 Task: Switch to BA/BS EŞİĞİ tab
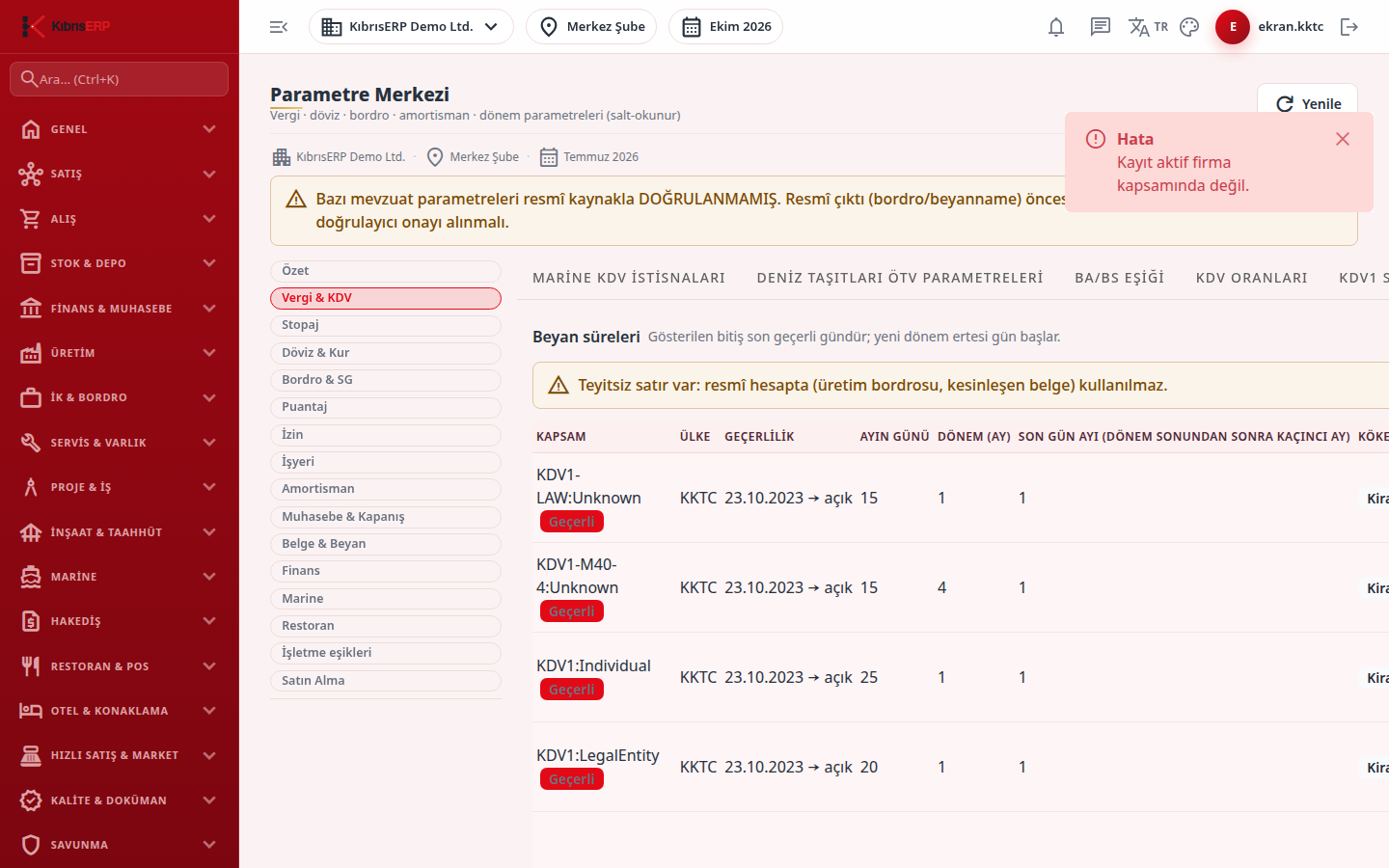point(1120,278)
